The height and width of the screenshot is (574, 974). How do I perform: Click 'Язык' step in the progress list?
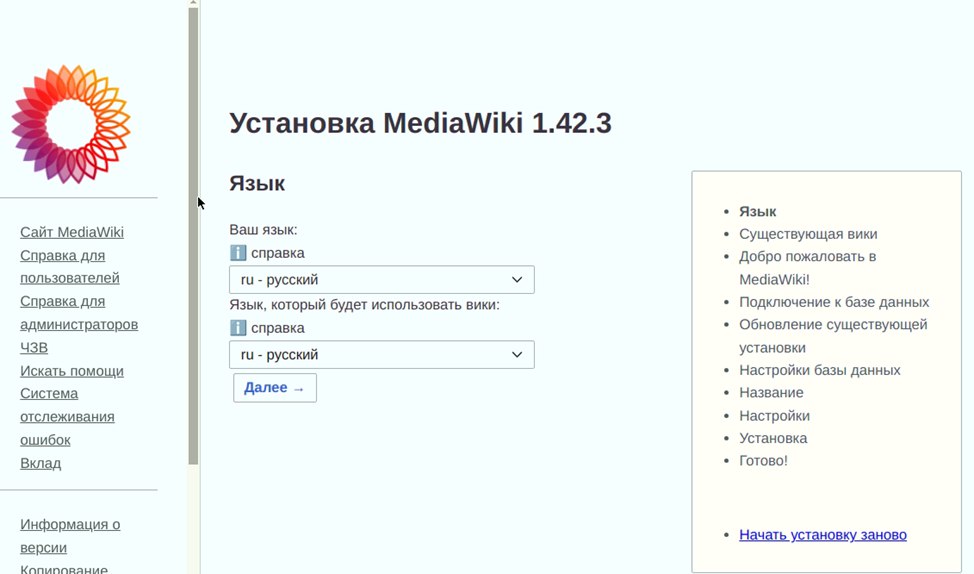tap(757, 211)
